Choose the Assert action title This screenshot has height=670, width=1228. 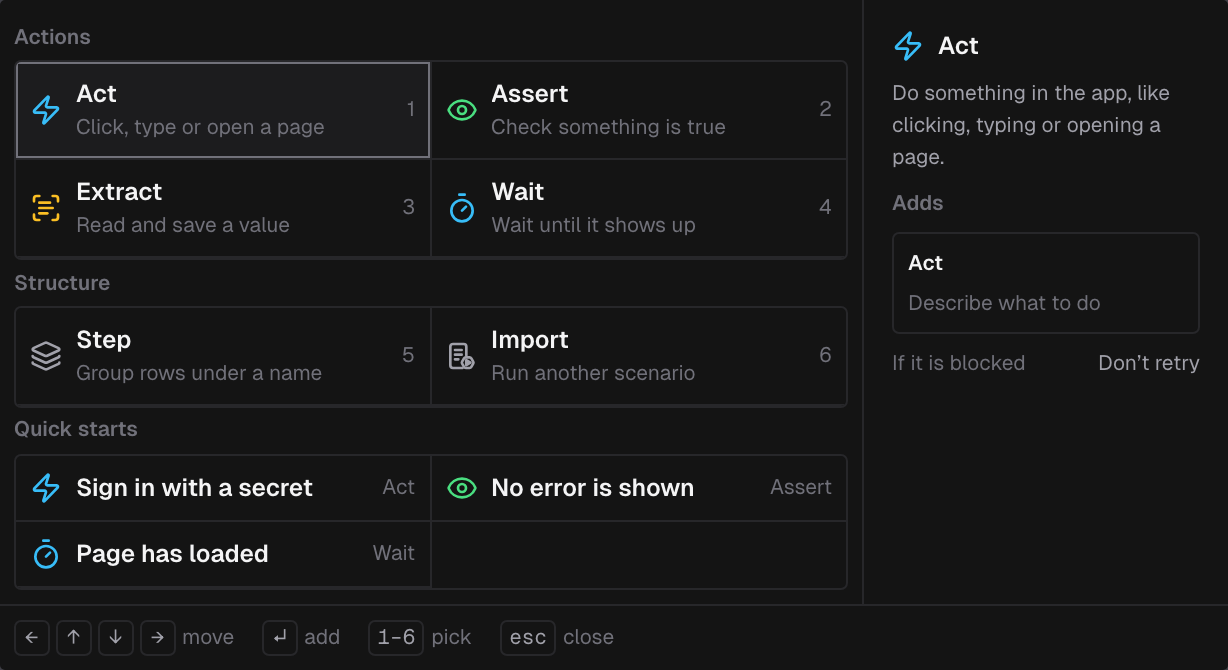530,94
